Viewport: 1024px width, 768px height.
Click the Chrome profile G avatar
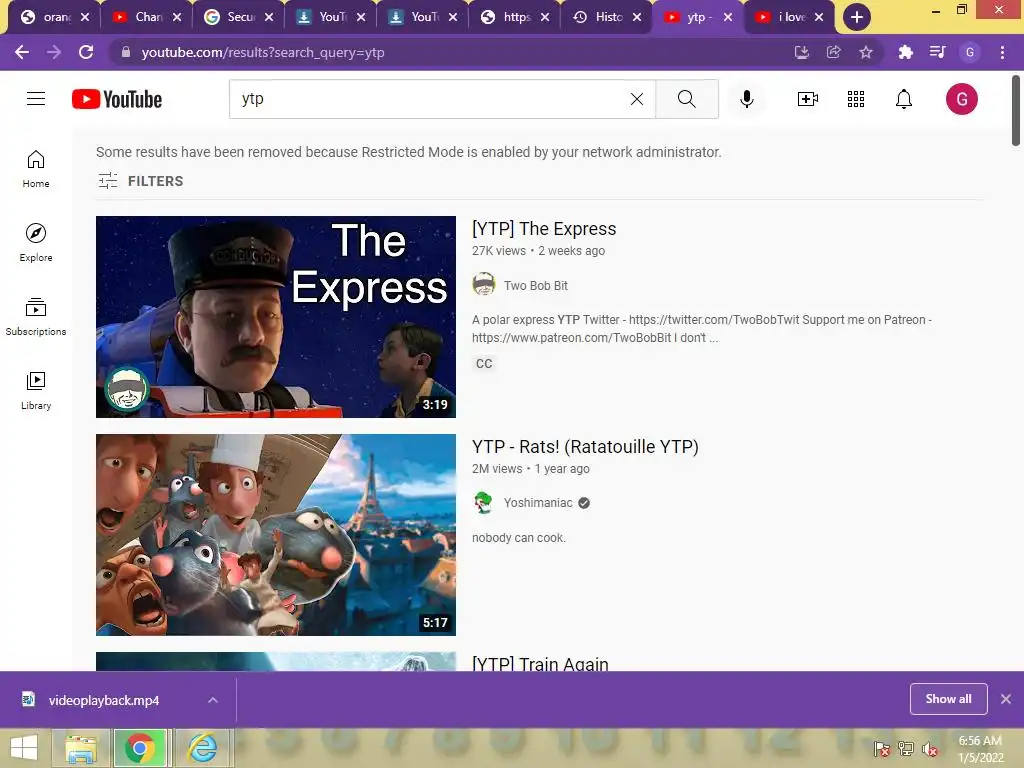[970, 52]
